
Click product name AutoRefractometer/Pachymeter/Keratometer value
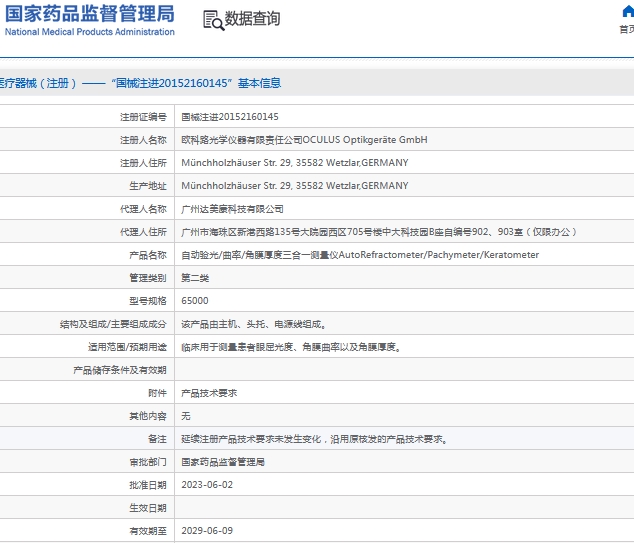pos(360,255)
